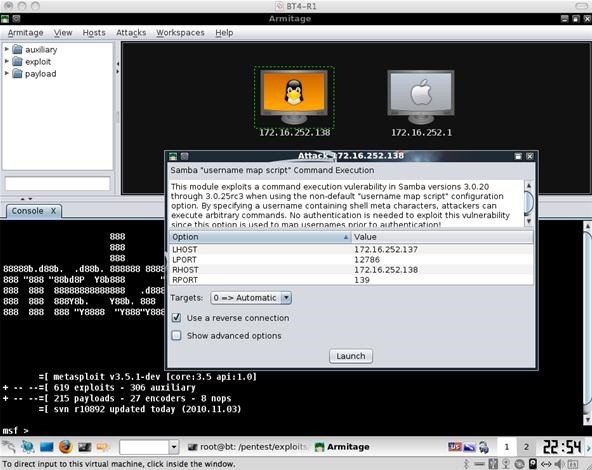The width and height of the screenshot is (592, 470).
Task: Select the RHOST value 172.16.252.138
Action: point(386,270)
